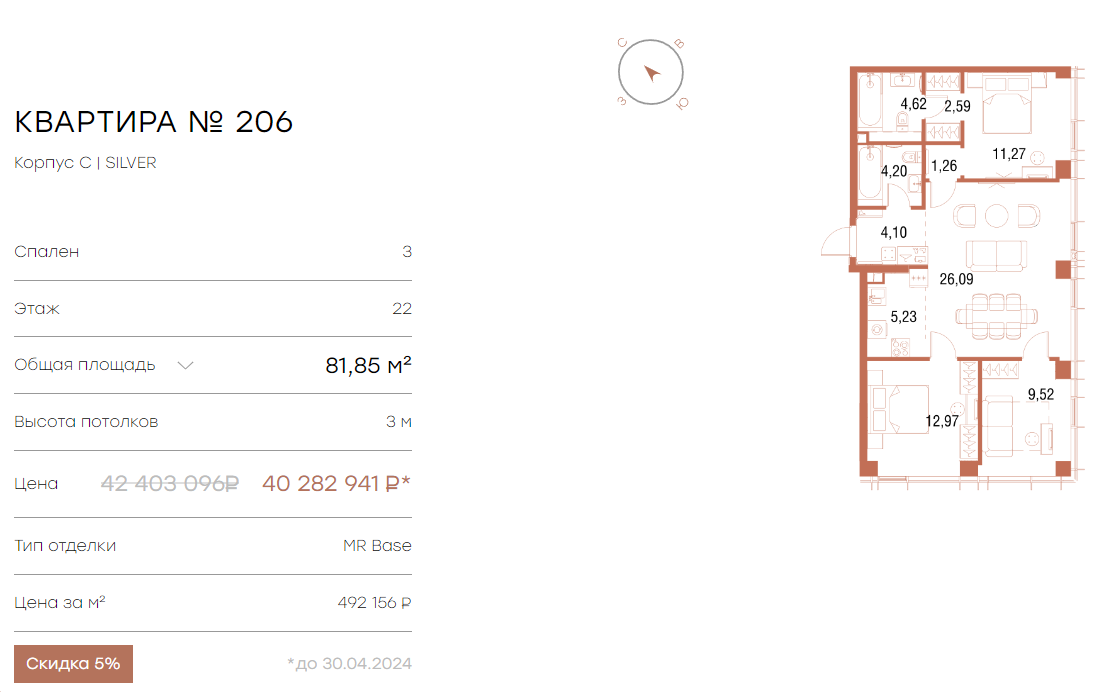Click the compass orientation icon

click(x=651, y=73)
